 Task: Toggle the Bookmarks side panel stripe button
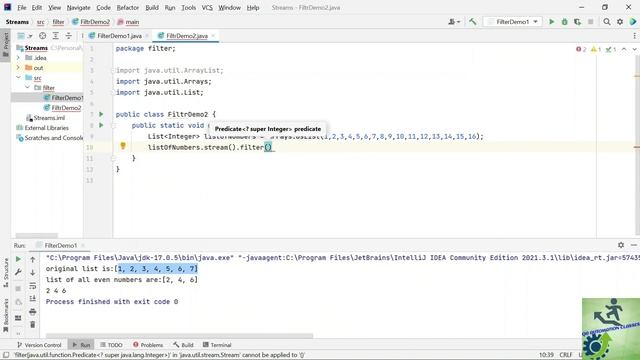6,315
